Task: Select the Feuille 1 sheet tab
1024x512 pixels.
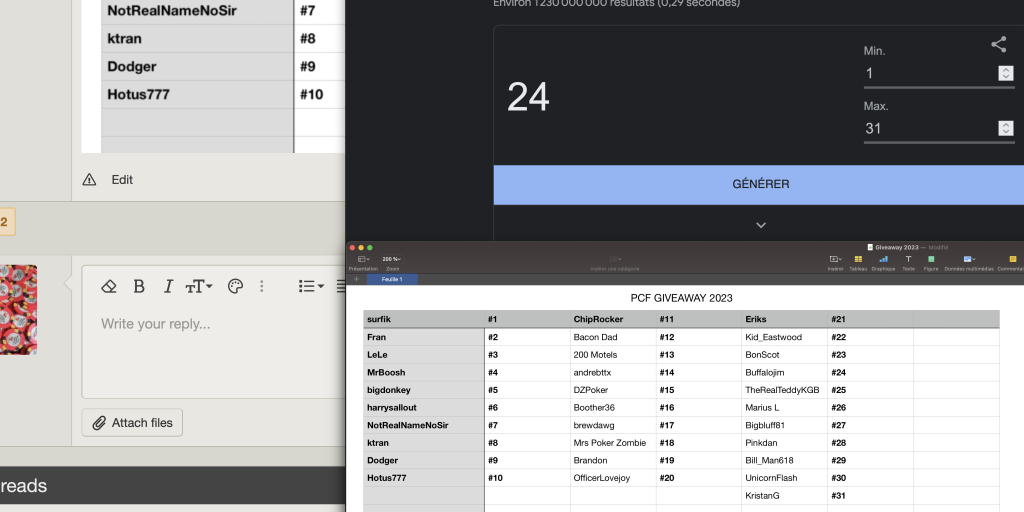Action: tap(392, 280)
